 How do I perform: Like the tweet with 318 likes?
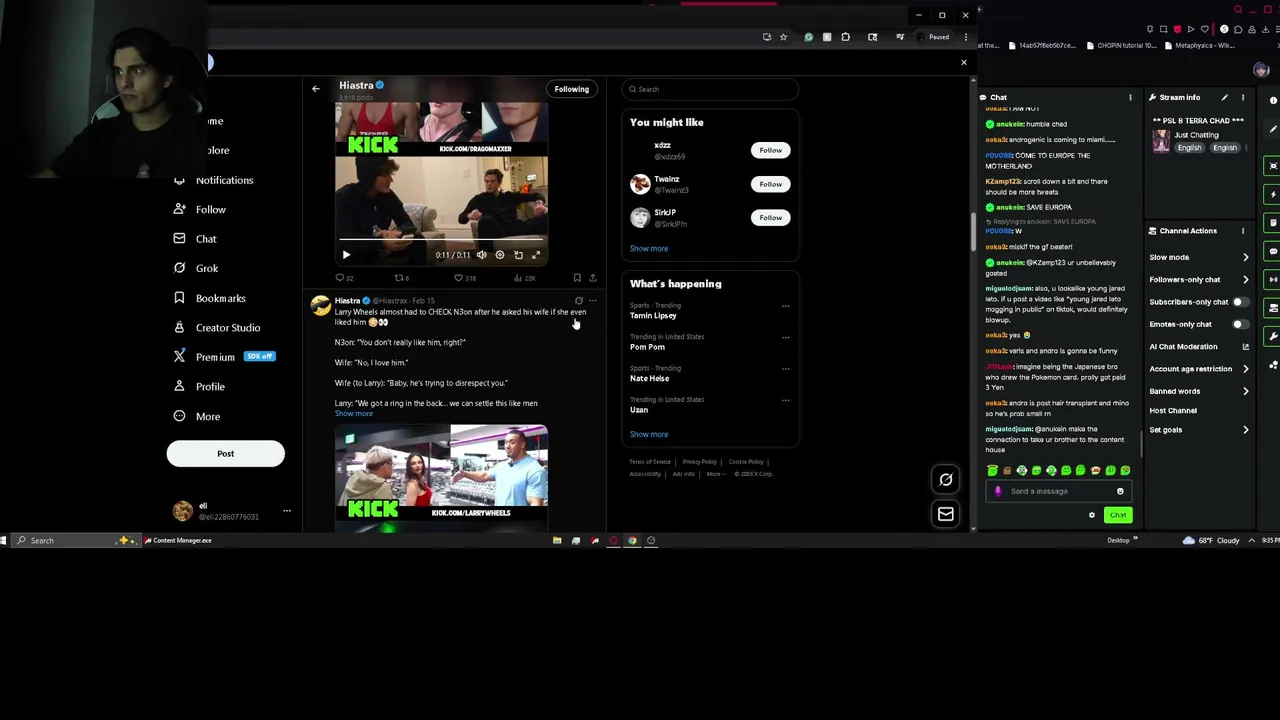pyautogui.click(x=465, y=278)
